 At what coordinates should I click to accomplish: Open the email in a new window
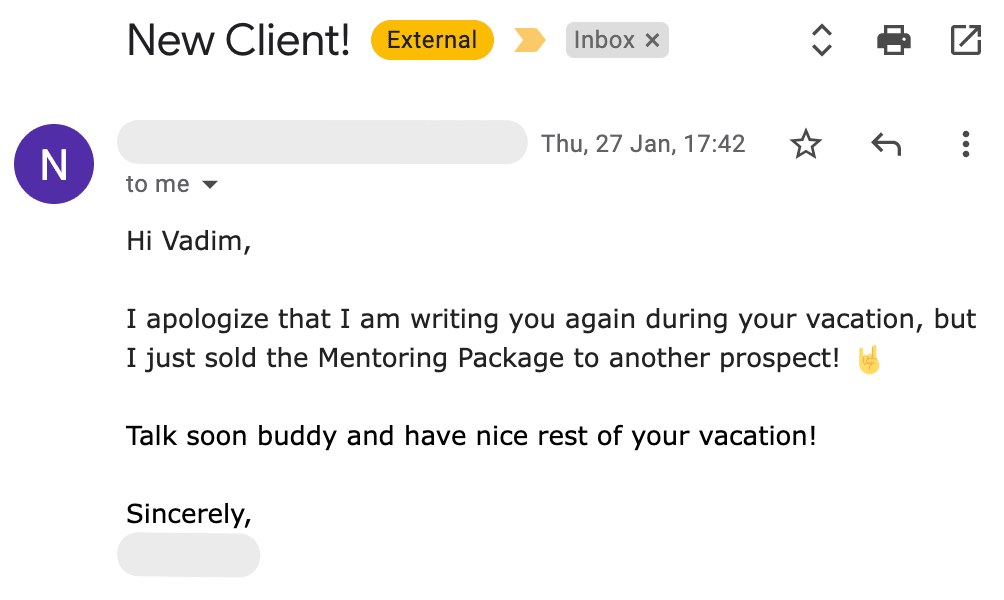point(965,41)
